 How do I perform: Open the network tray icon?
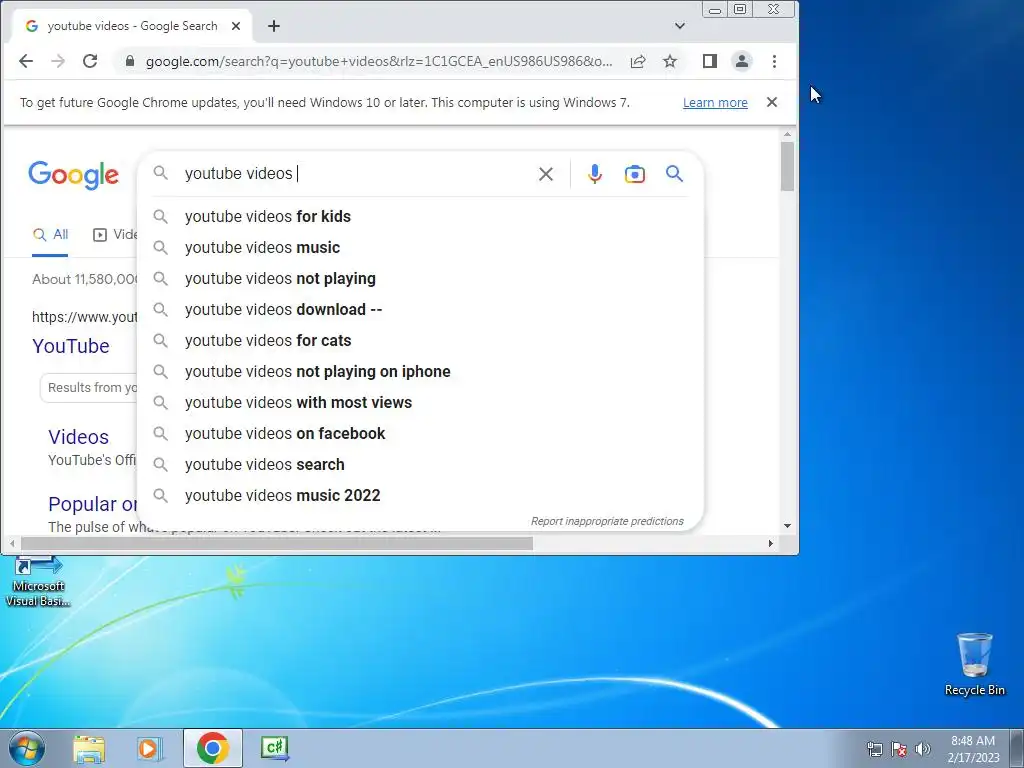(874, 749)
